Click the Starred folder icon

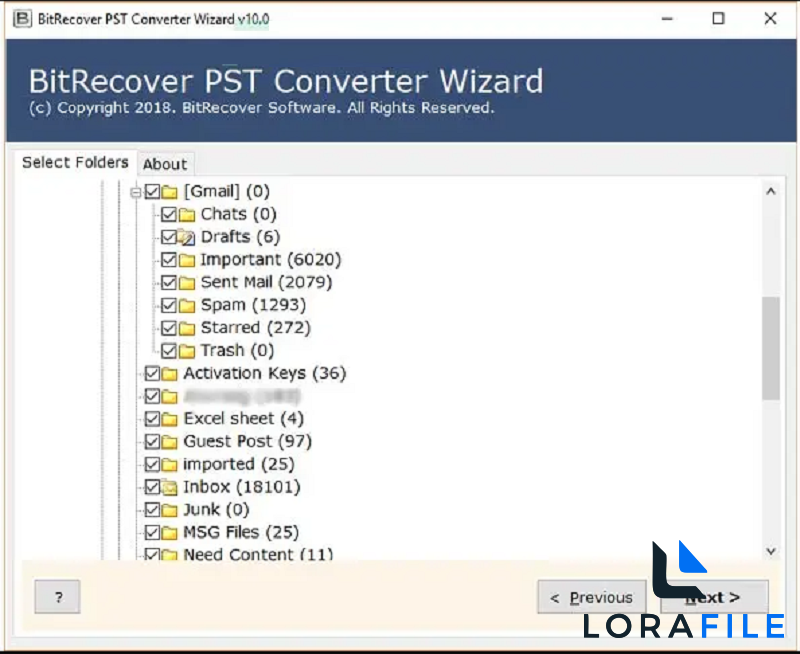187,328
